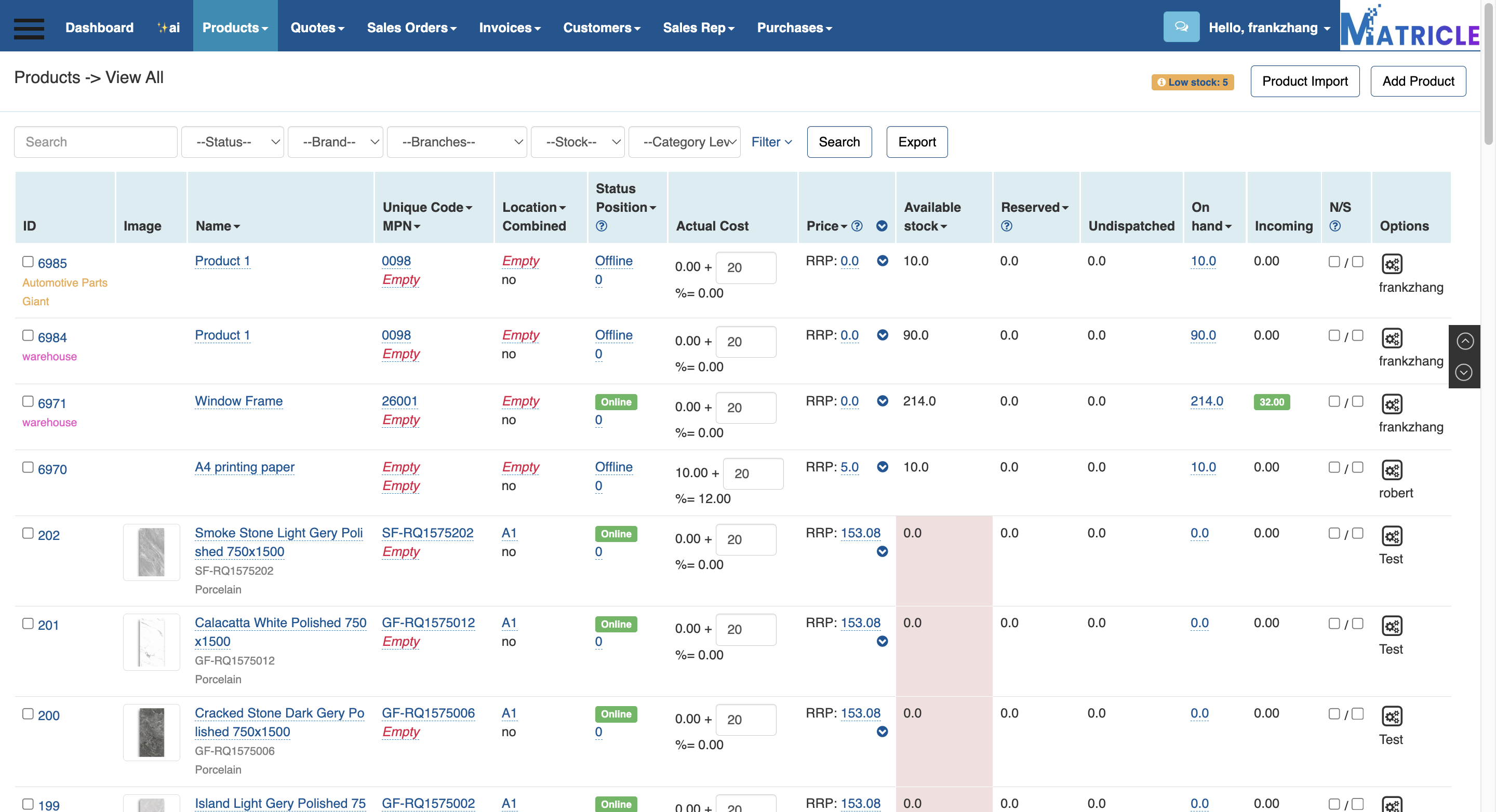Tick first N/S checkbox for product 6985
The width and height of the screenshot is (1496, 812).
click(1334, 262)
